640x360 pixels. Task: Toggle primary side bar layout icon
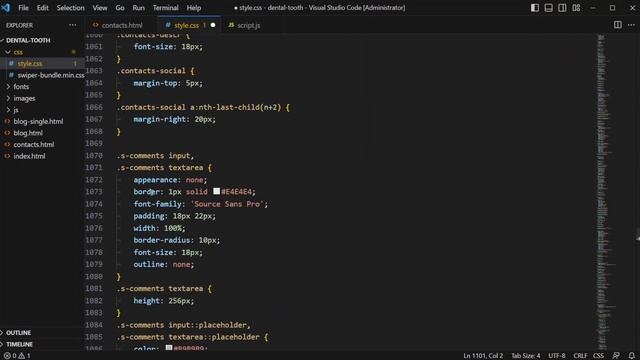[x=535, y=8]
